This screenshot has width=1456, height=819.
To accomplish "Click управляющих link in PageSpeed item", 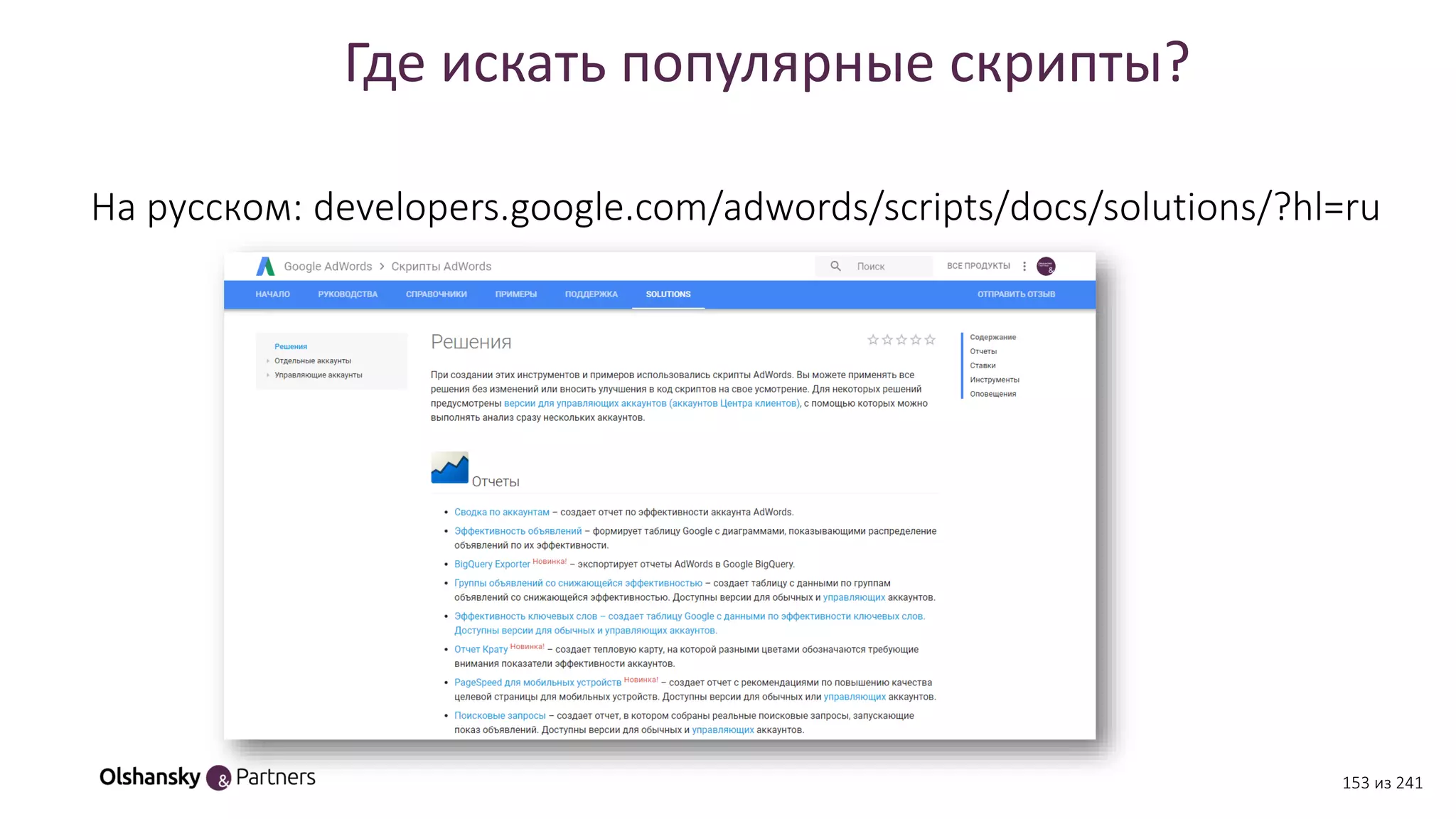I will click(855, 697).
